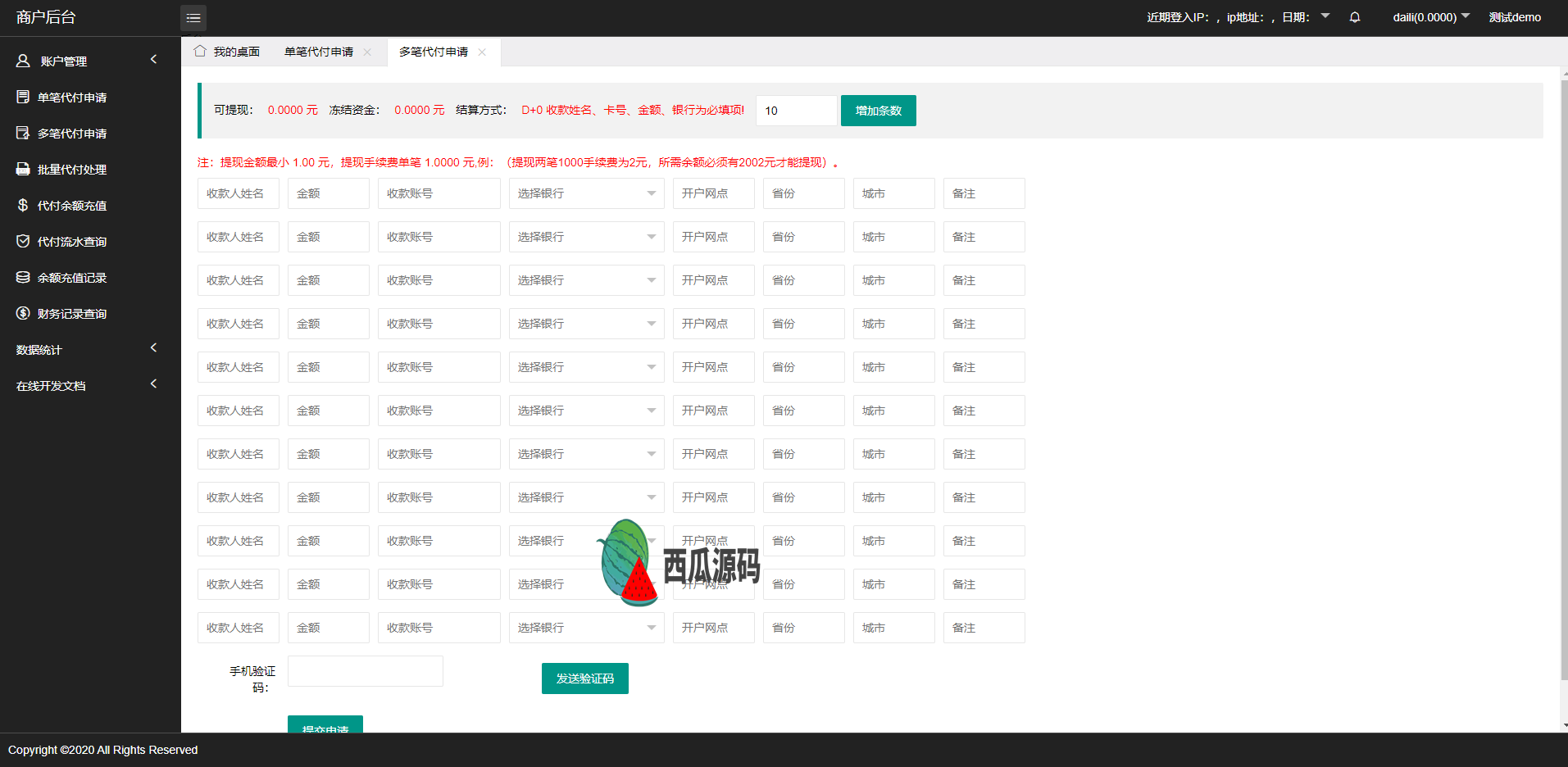The height and width of the screenshot is (767, 1568).
Task: Open the last row 选择银行 dropdown
Action: pos(587,628)
